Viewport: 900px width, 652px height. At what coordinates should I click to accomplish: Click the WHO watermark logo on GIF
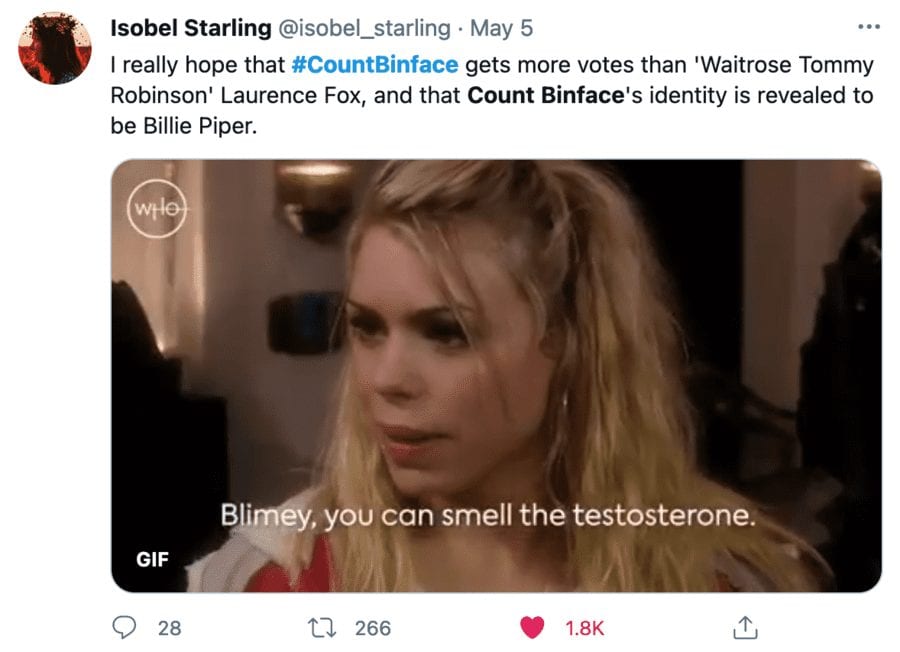pos(157,209)
